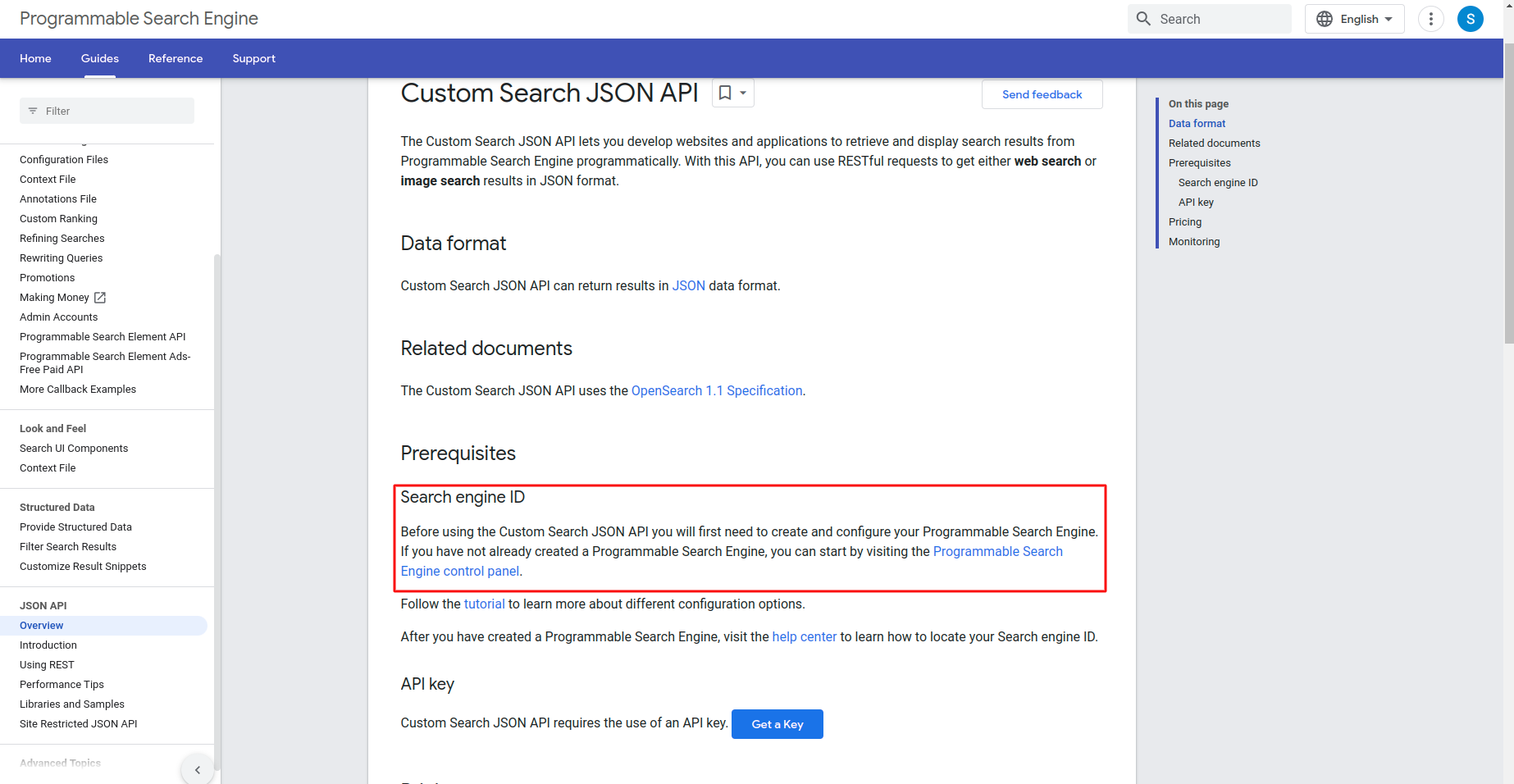Viewport: 1514px width, 784px height.
Task: Select Using REST in the sidebar
Action: click(47, 665)
